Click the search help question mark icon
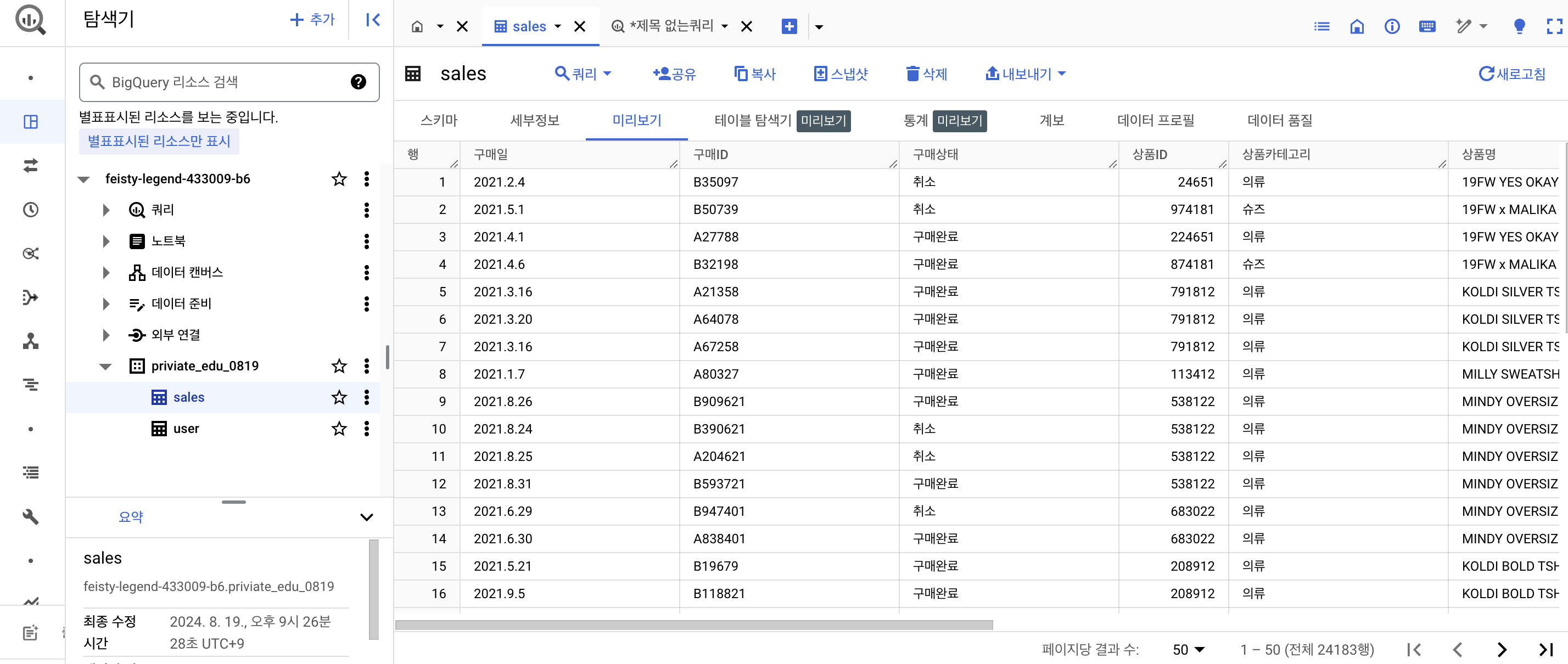The image size is (1568, 664). pos(359,82)
